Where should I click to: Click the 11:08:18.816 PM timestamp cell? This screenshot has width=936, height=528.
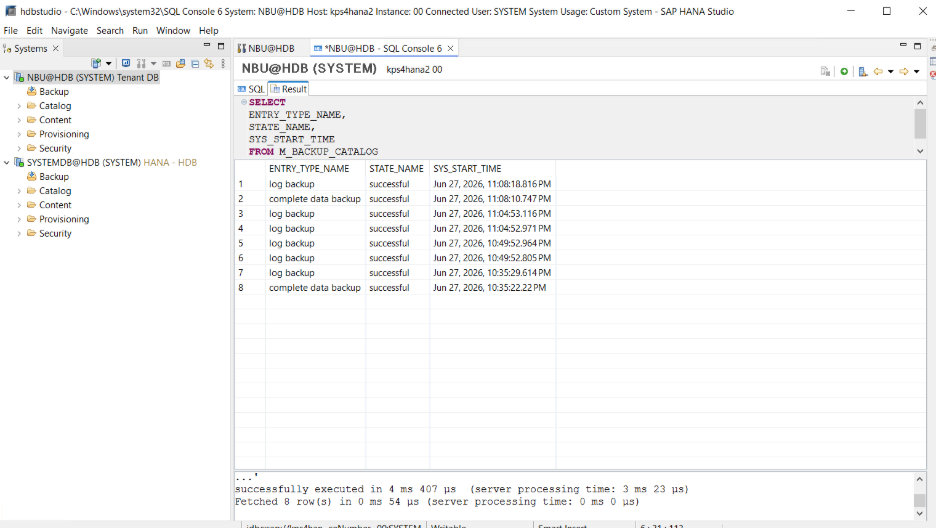coord(492,184)
